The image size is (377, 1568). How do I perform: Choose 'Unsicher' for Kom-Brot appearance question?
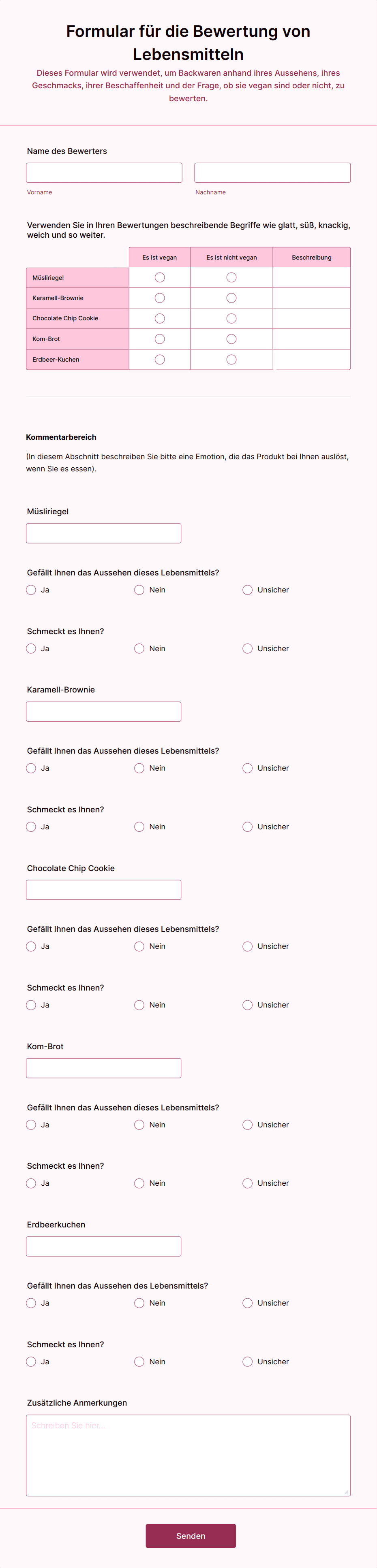pyautogui.click(x=247, y=1125)
